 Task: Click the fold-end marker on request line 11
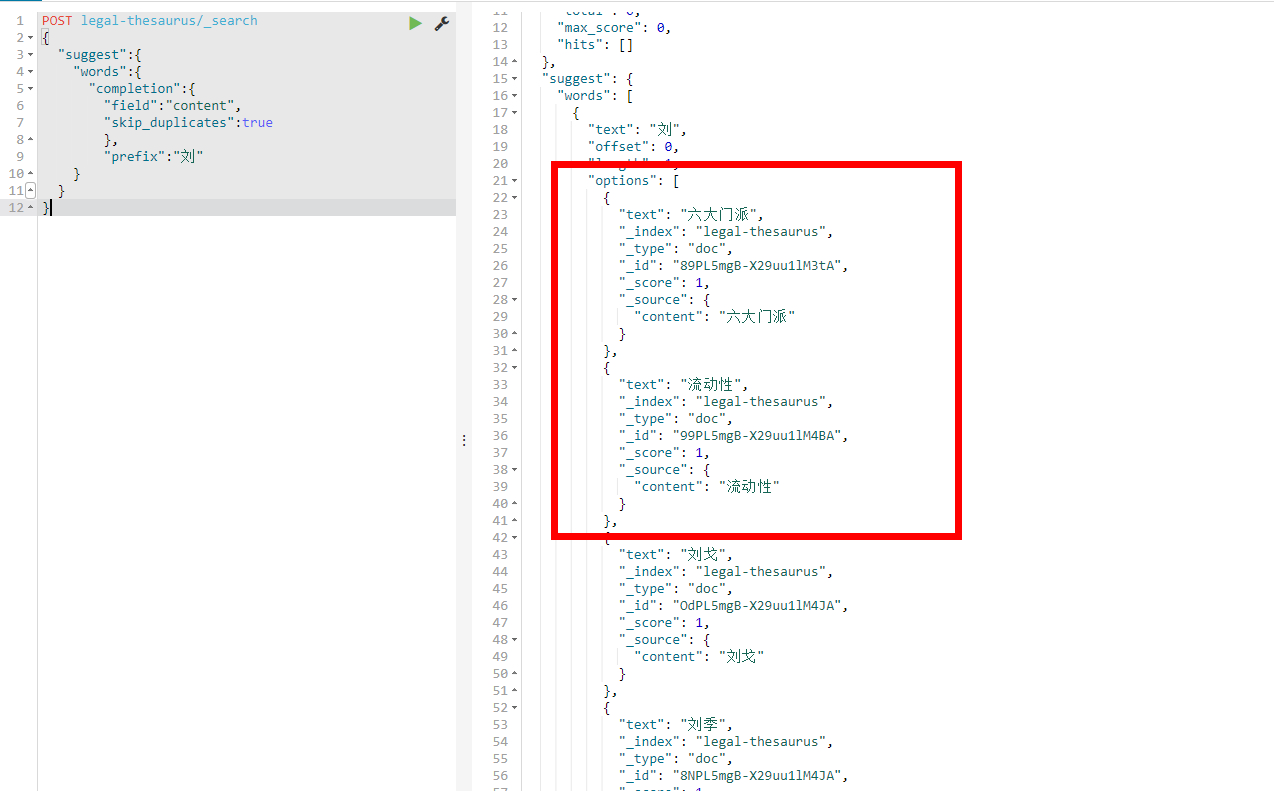tap(31, 190)
